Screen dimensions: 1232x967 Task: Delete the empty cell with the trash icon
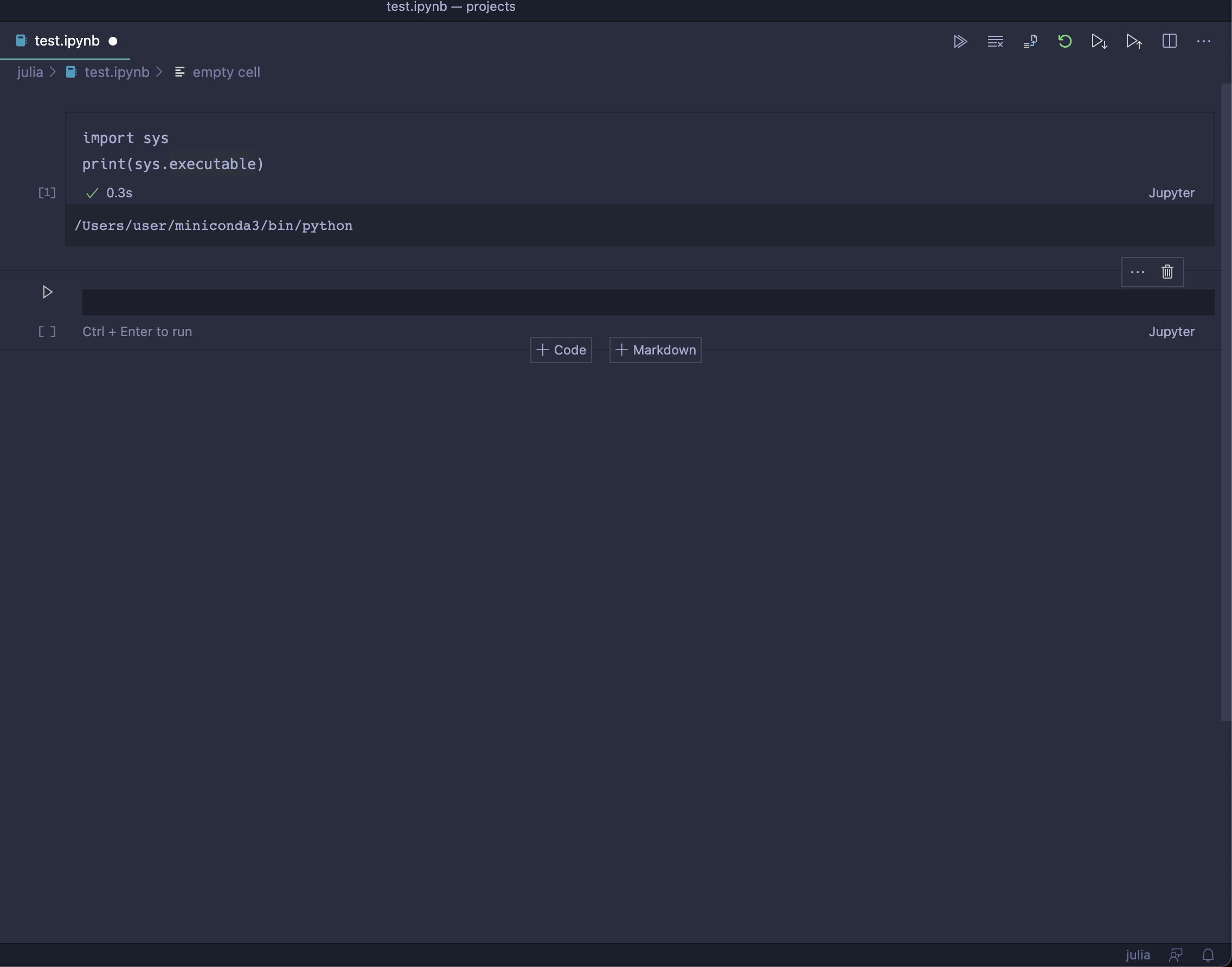click(x=1167, y=272)
